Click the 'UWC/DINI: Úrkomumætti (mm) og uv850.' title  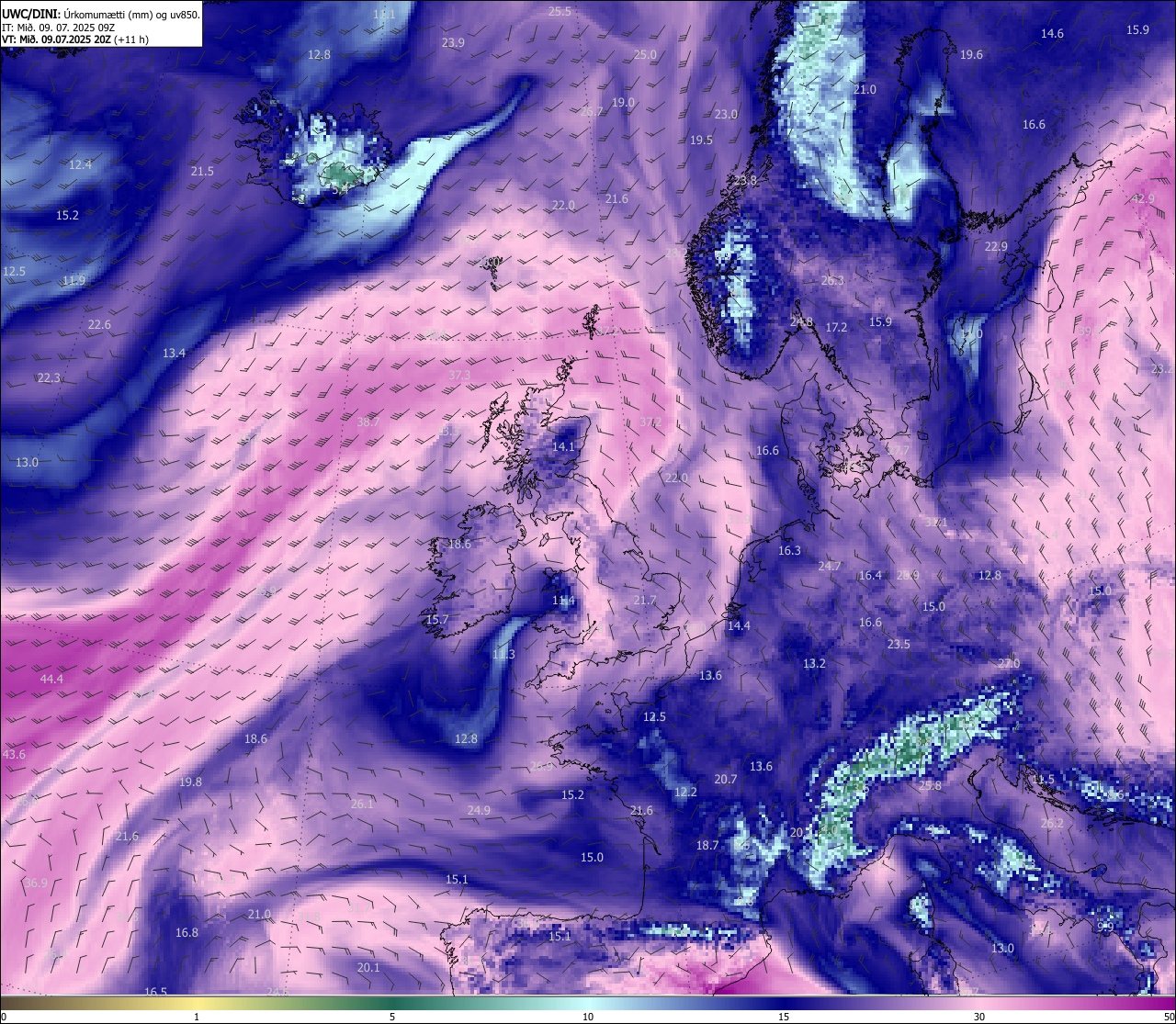101,15
